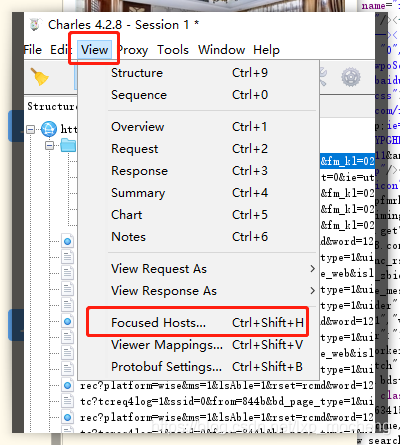Select the Response menu entry

click(198, 171)
